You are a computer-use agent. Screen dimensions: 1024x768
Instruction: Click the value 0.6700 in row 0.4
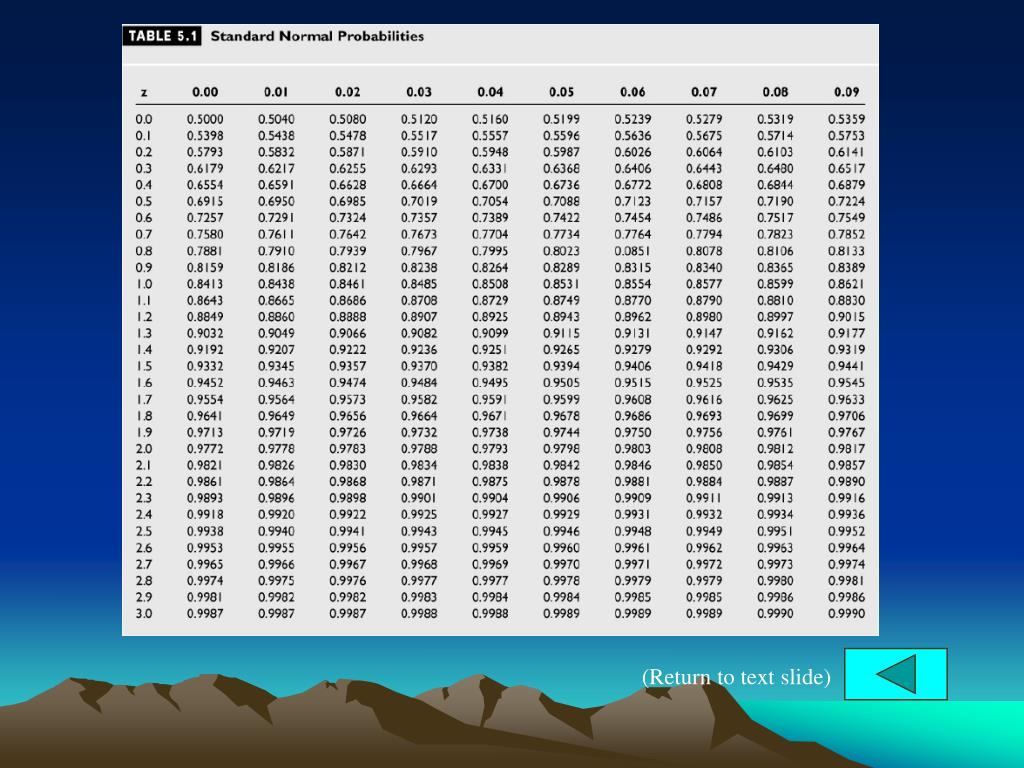(x=490, y=185)
